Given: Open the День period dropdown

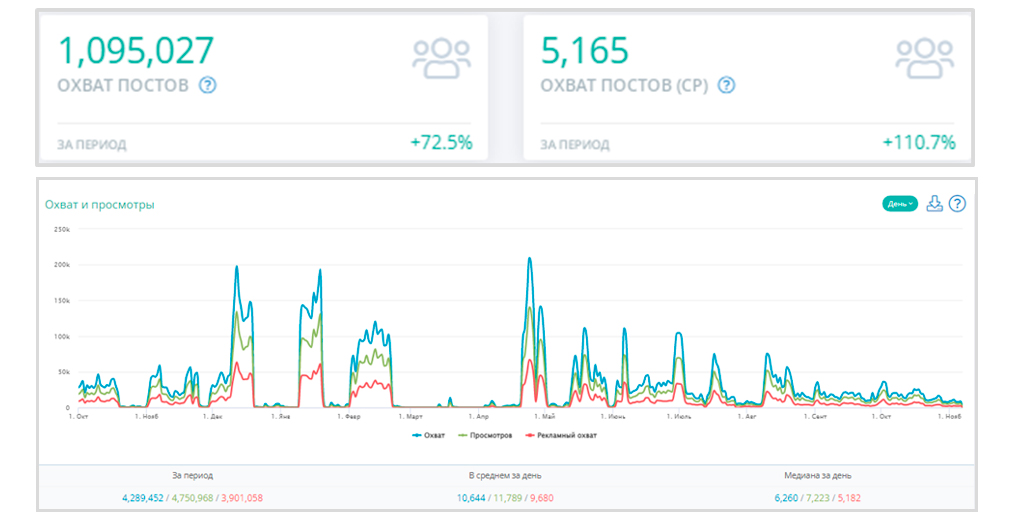Looking at the screenshot, I should (899, 204).
